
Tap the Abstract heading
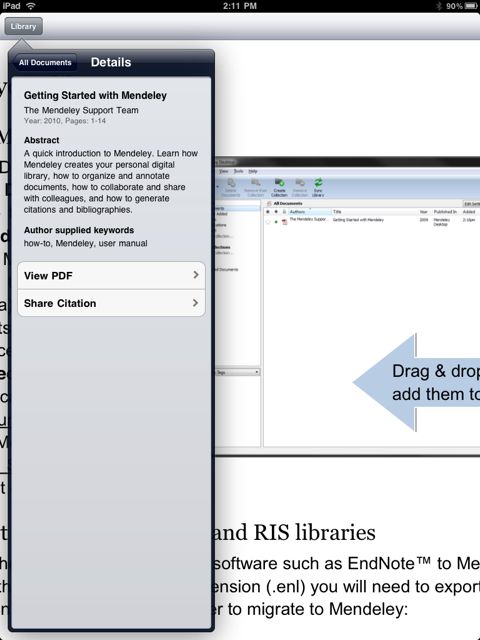tap(42, 140)
